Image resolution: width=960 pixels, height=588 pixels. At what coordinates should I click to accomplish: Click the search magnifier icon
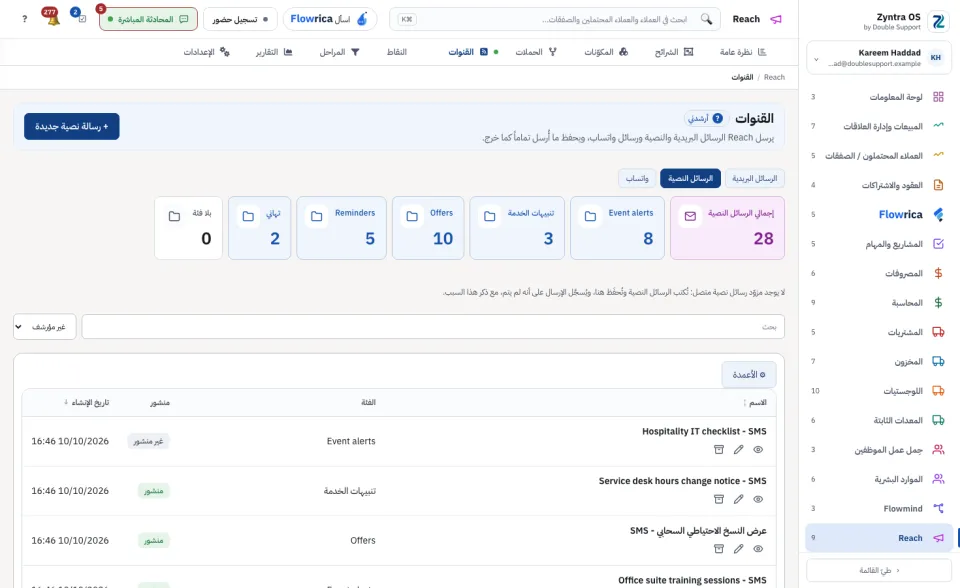(707, 19)
